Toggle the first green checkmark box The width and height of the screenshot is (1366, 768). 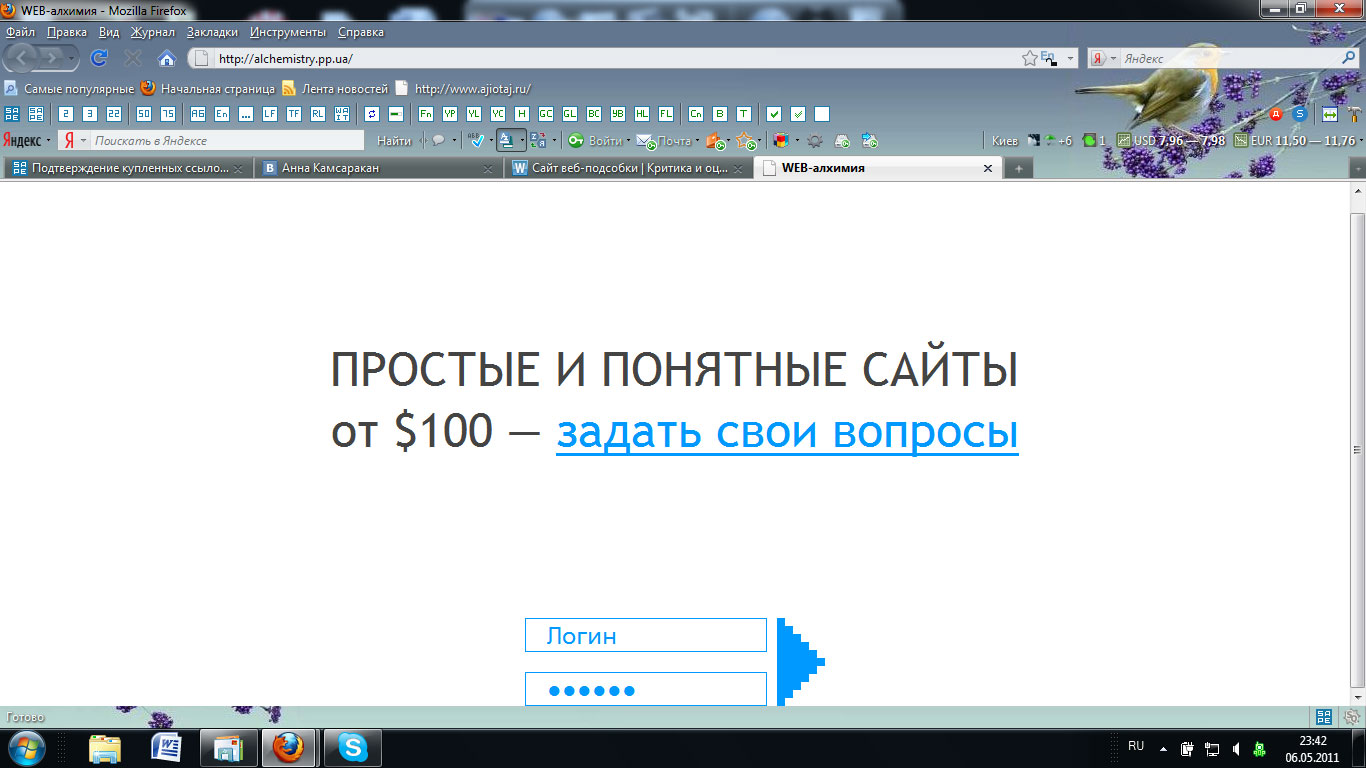tap(773, 114)
